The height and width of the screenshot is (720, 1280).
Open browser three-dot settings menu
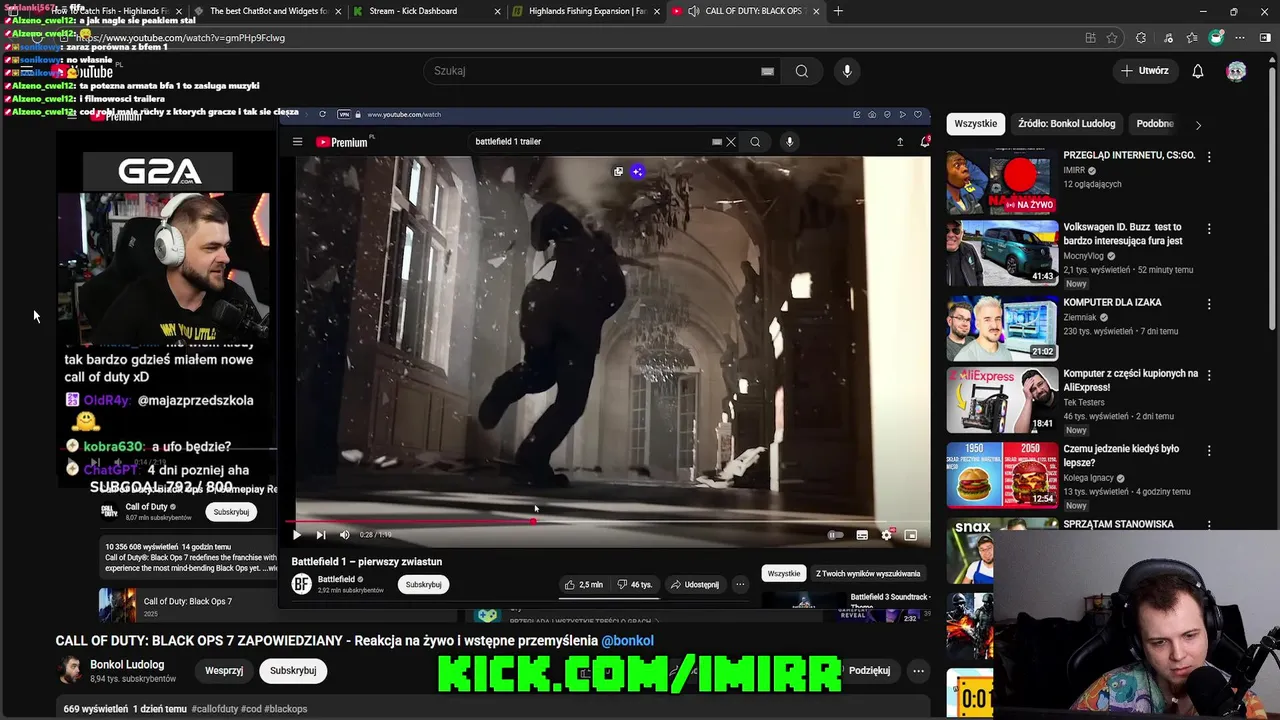pos(1241,38)
